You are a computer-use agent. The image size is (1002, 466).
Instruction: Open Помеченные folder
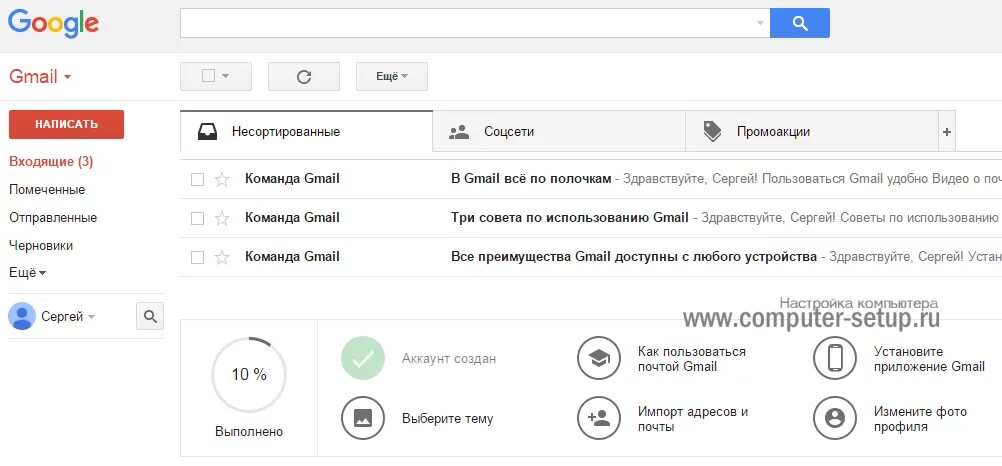(47, 190)
